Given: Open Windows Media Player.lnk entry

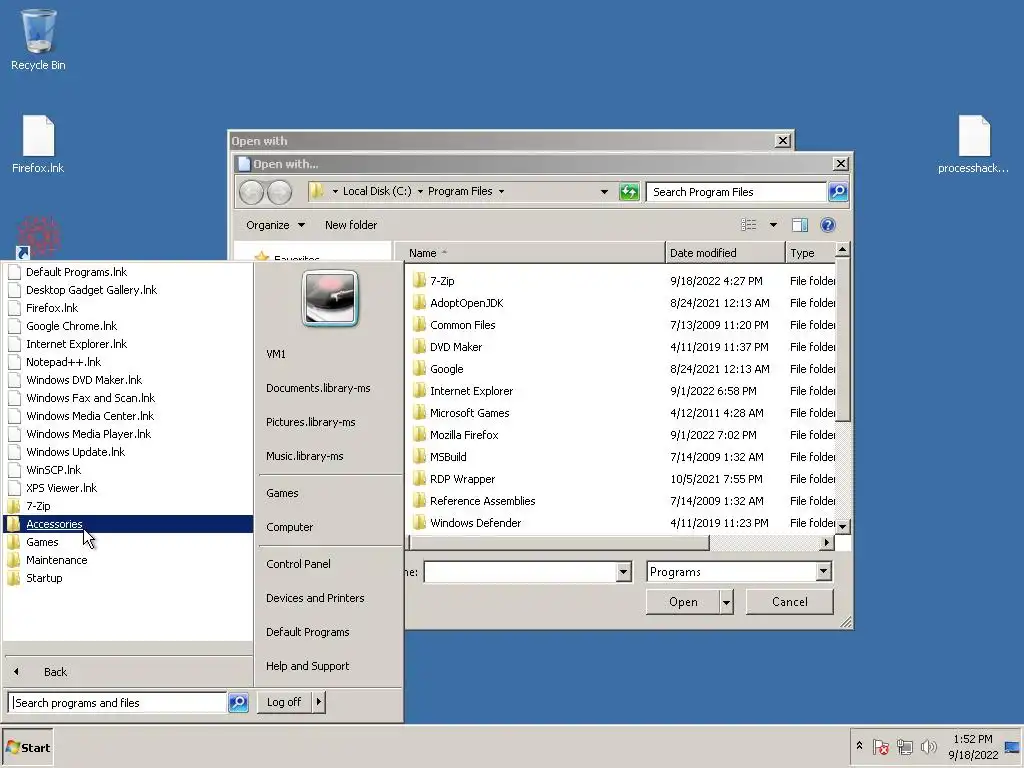Looking at the screenshot, I should 88,434.
